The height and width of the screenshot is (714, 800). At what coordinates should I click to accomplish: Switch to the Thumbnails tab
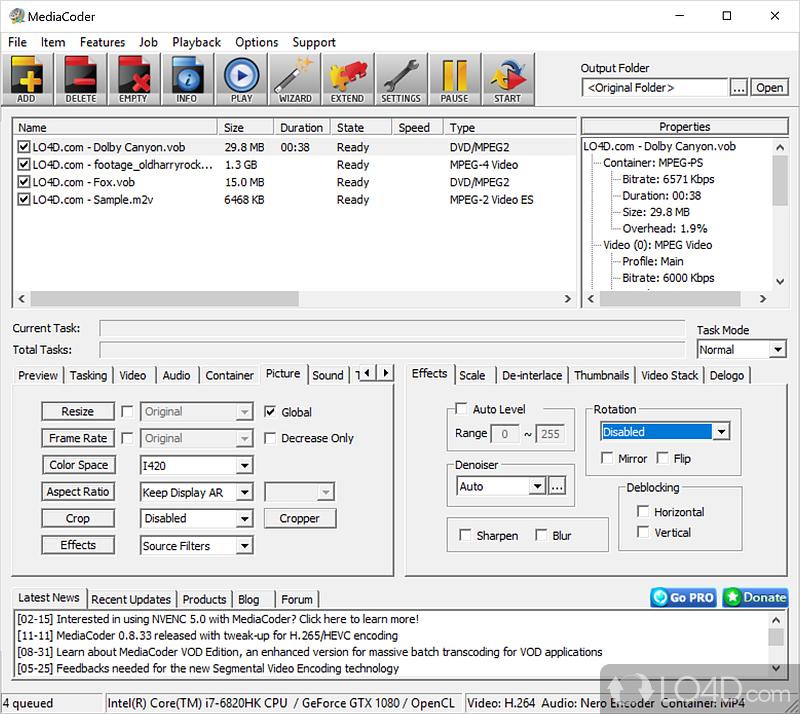click(x=601, y=375)
